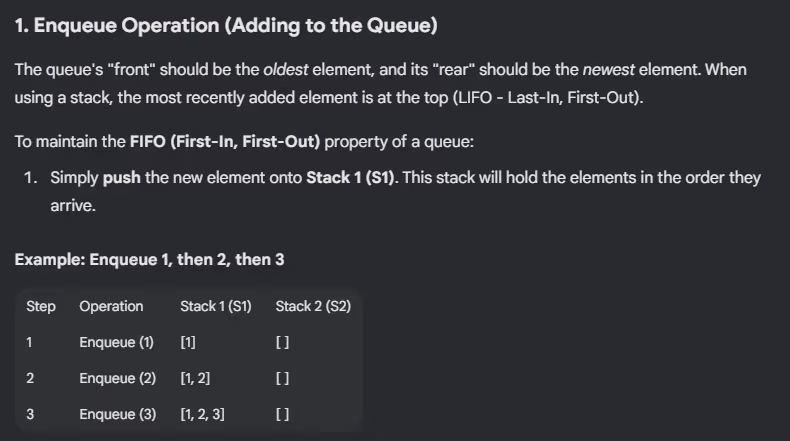Click the "Example: Enqueue 1, then 2, then 3" heading
Image resolution: width=790 pixels, height=441 pixels.
149,259
